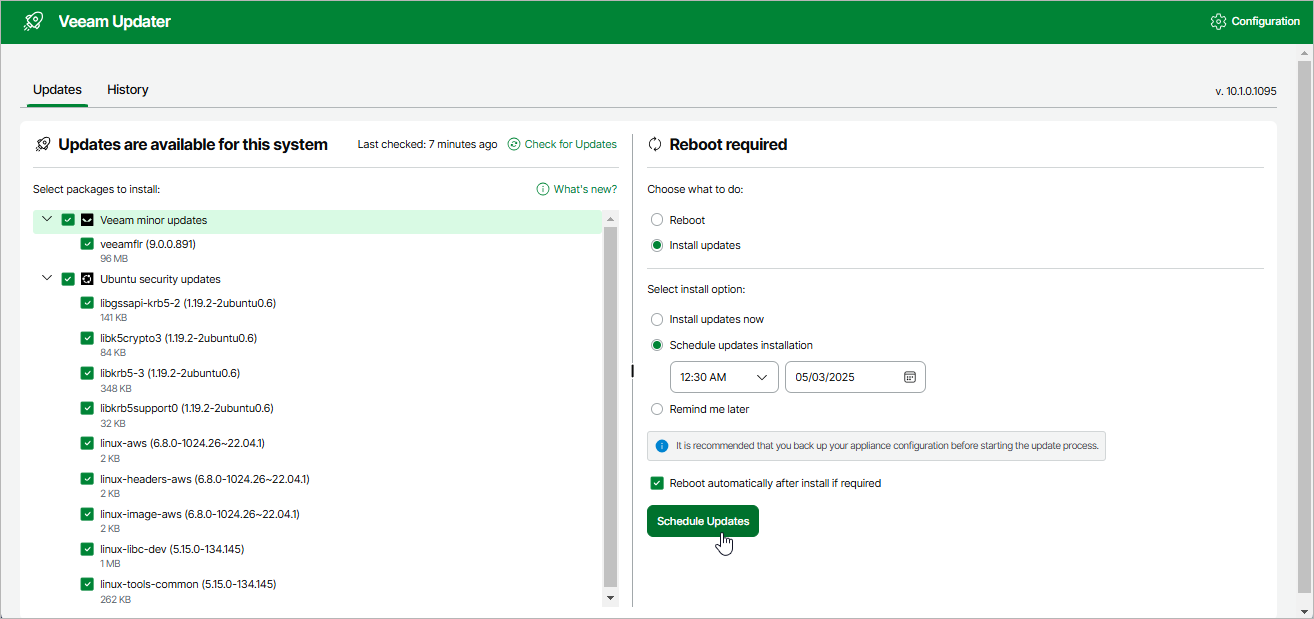Uncheck linux-aws package checkbox
Screen dimensions: 1314x619
tap(87, 443)
